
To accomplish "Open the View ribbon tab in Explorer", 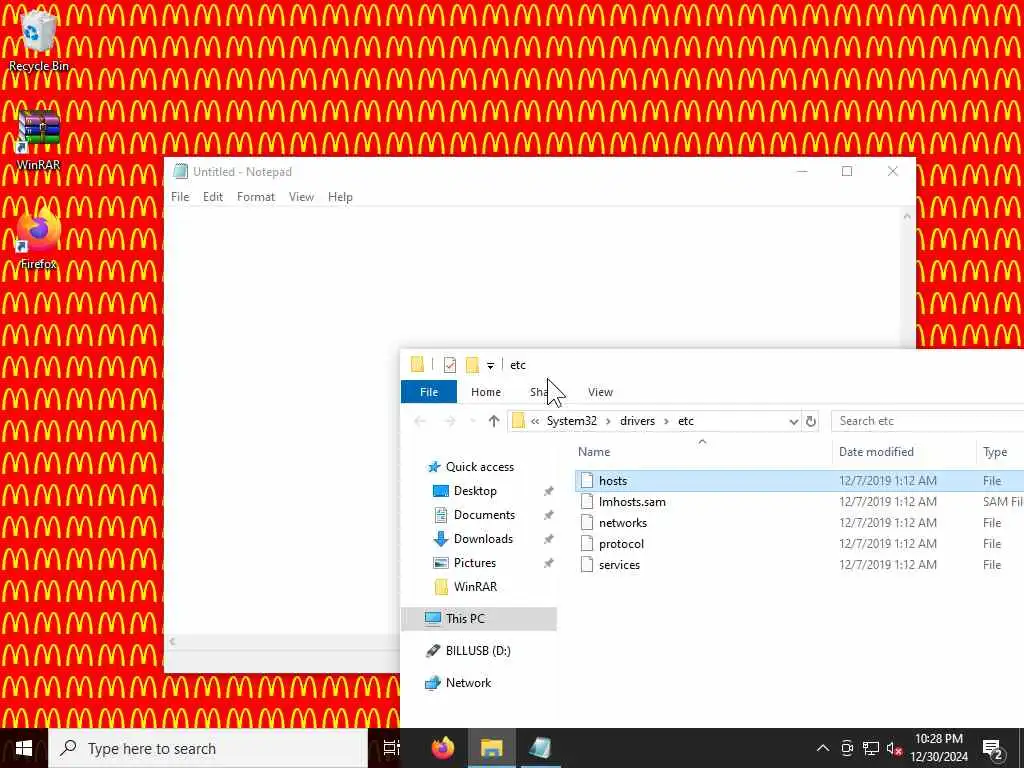I will 600,392.
